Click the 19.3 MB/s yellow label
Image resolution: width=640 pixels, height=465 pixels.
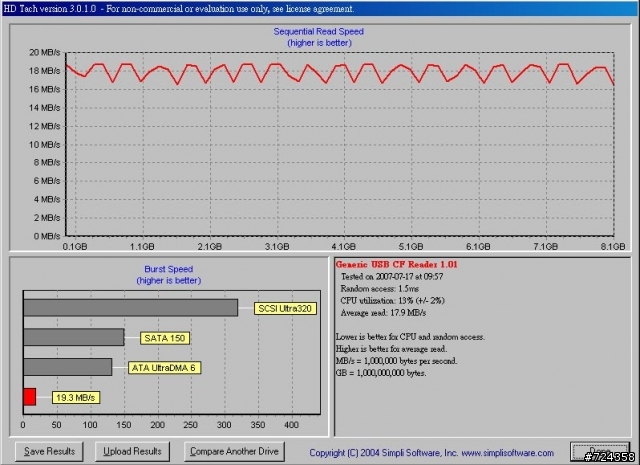[76, 397]
